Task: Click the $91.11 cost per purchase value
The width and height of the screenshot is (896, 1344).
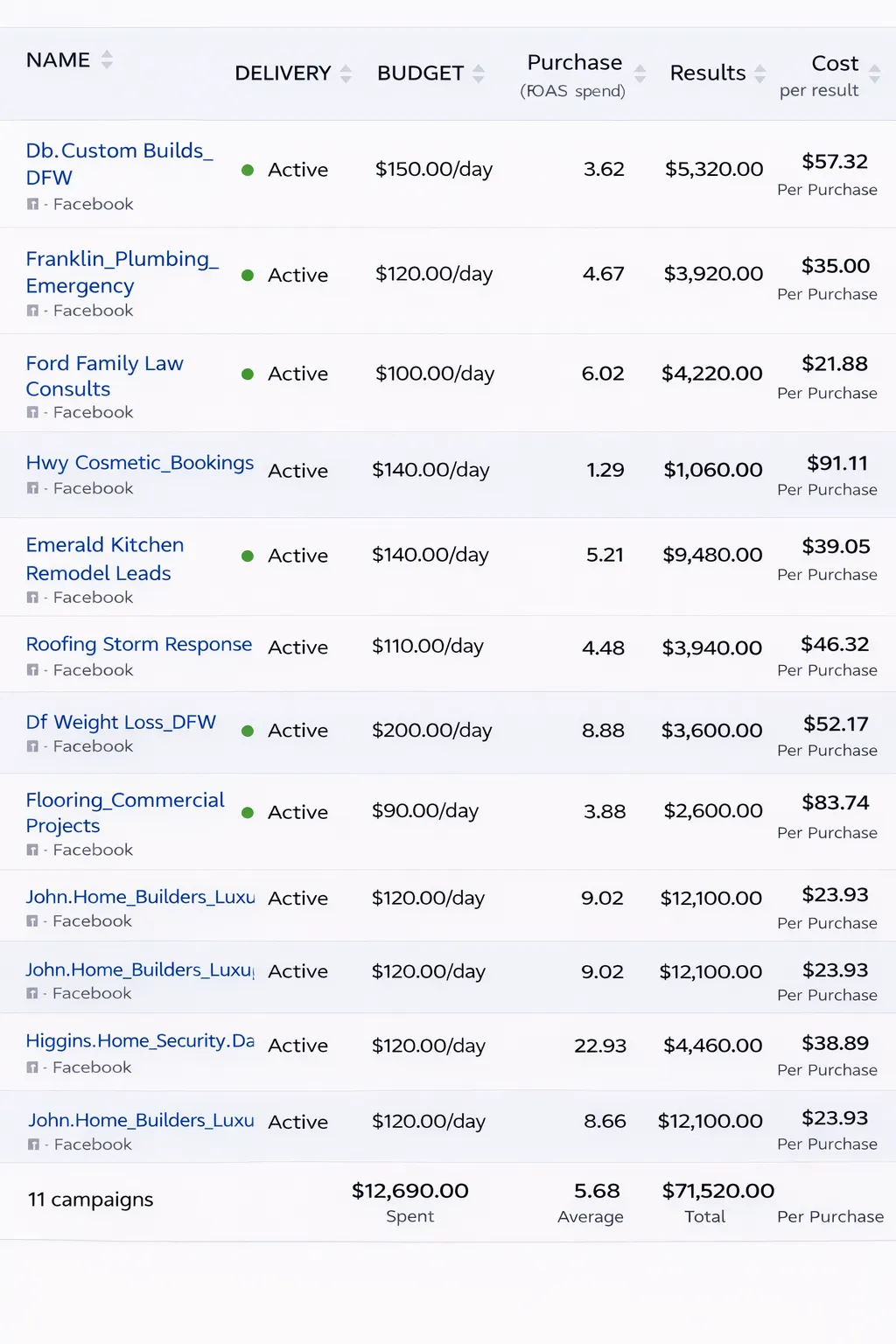Action: tap(836, 464)
